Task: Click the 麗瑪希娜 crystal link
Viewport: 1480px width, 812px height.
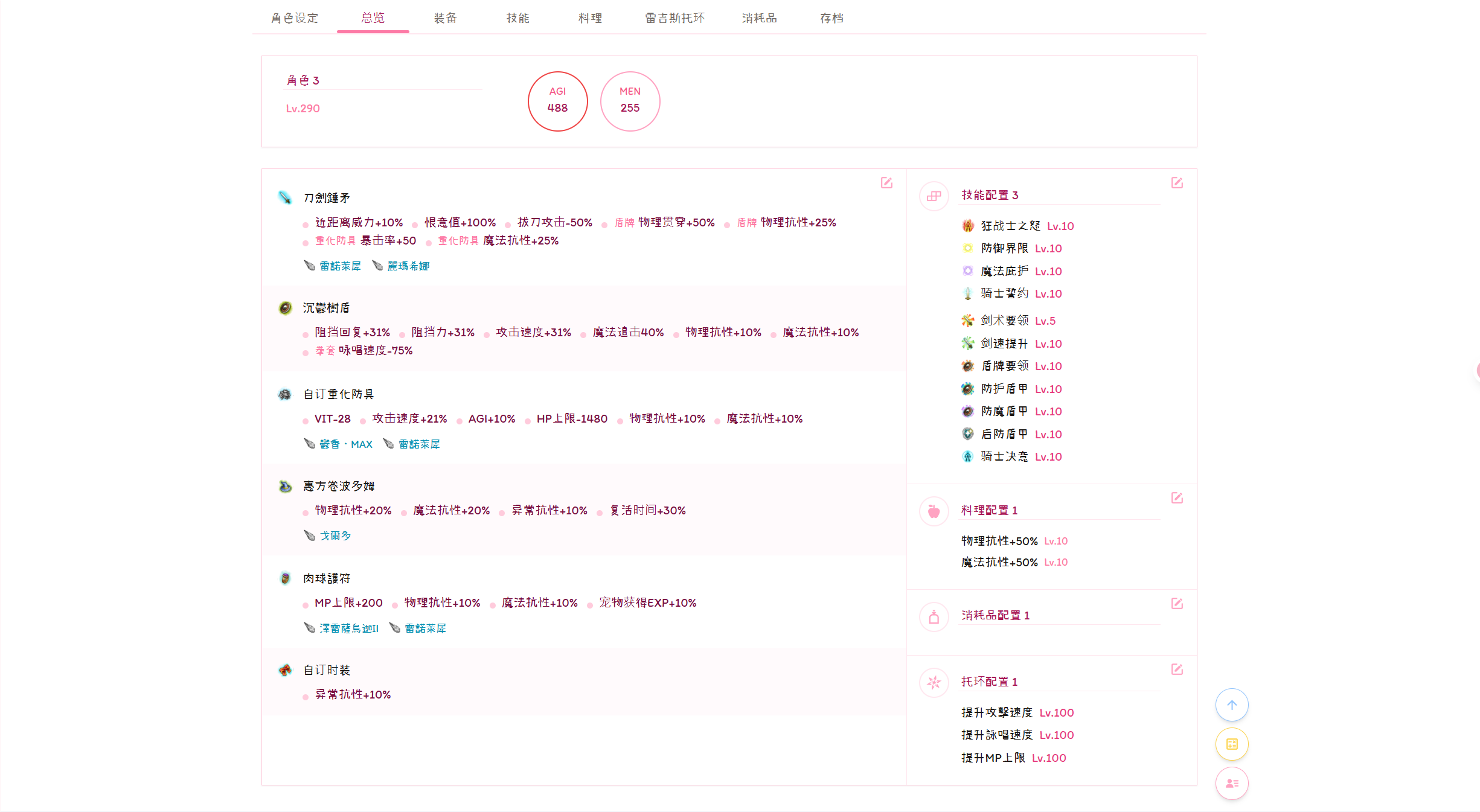Action: (x=408, y=266)
